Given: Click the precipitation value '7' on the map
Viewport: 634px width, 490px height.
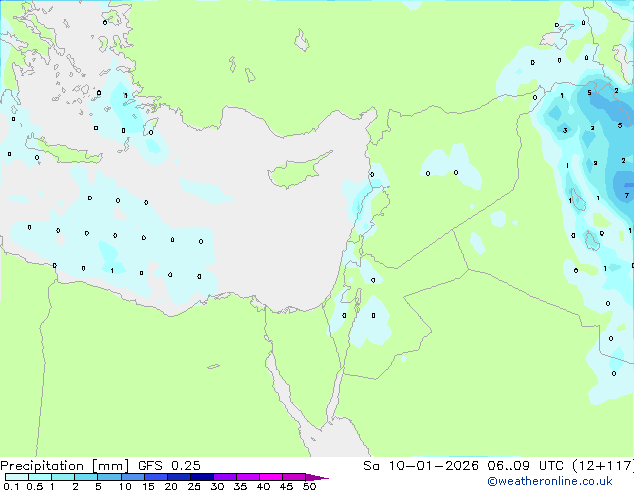Looking at the screenshot, I should 627,196.
